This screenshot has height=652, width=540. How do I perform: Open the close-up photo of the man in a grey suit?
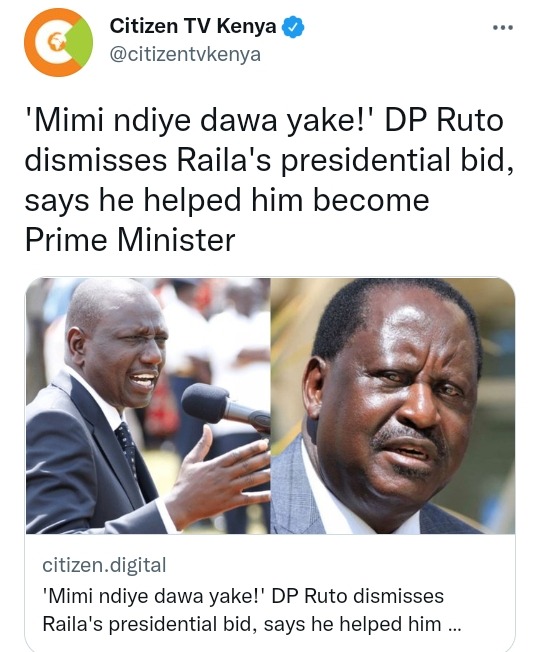click(x=393, y=405)
